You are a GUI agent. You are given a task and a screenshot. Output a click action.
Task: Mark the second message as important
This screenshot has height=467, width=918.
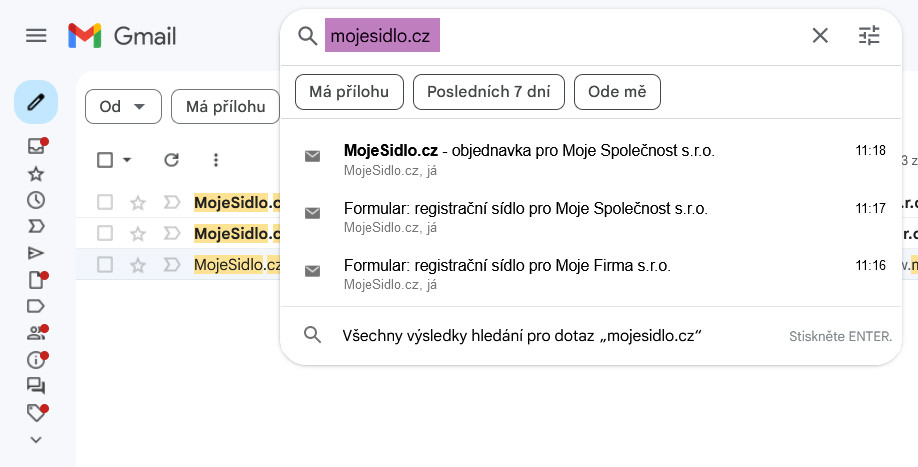tap(172, 234)
